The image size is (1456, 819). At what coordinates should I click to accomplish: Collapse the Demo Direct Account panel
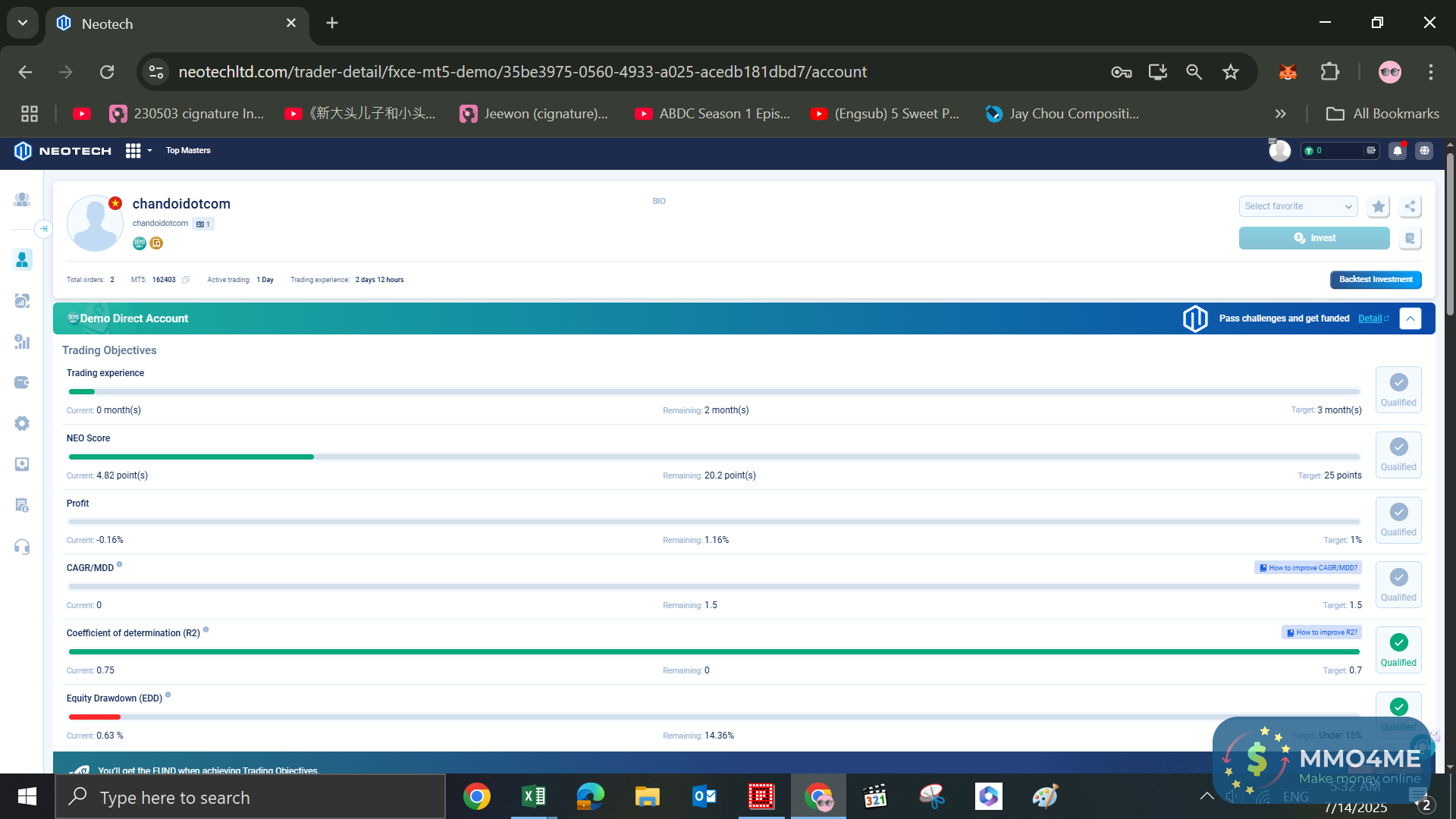1410,318
